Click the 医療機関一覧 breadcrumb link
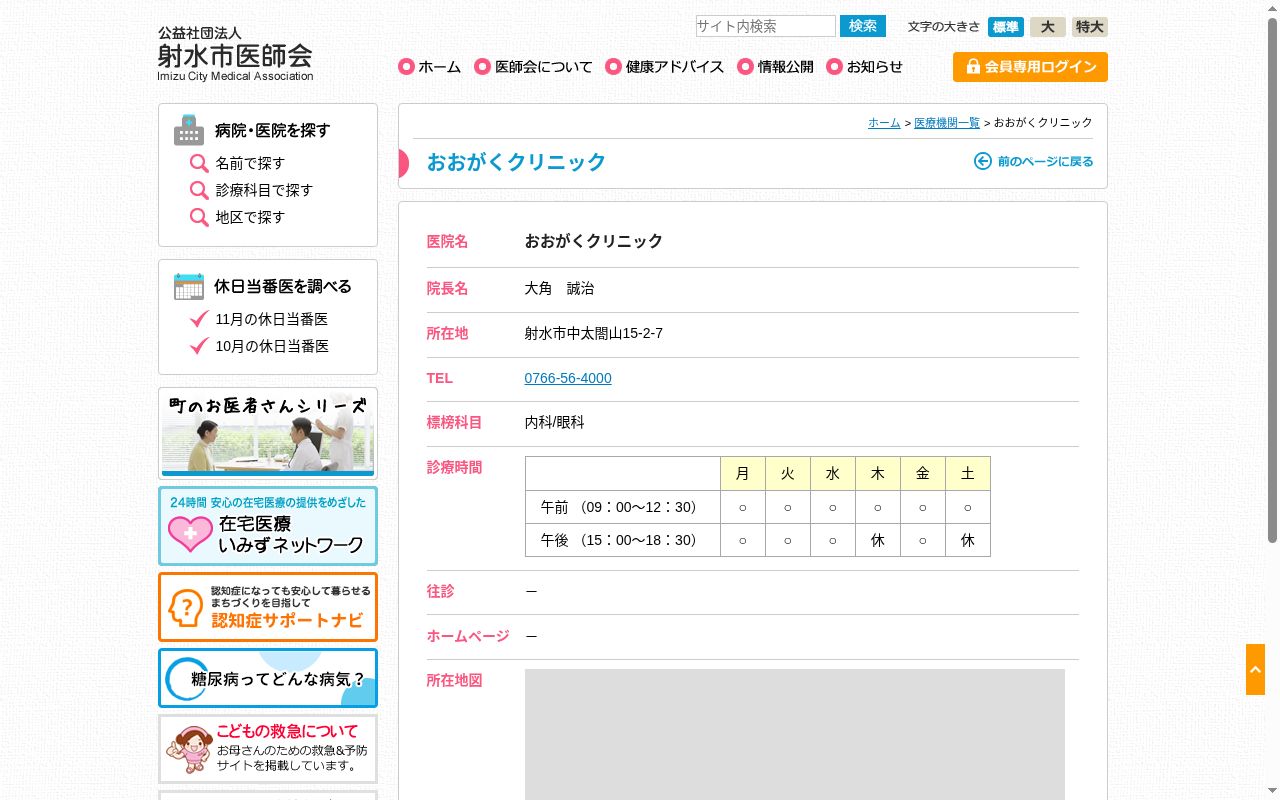The image size is (1280, 800). pos(947,122)
